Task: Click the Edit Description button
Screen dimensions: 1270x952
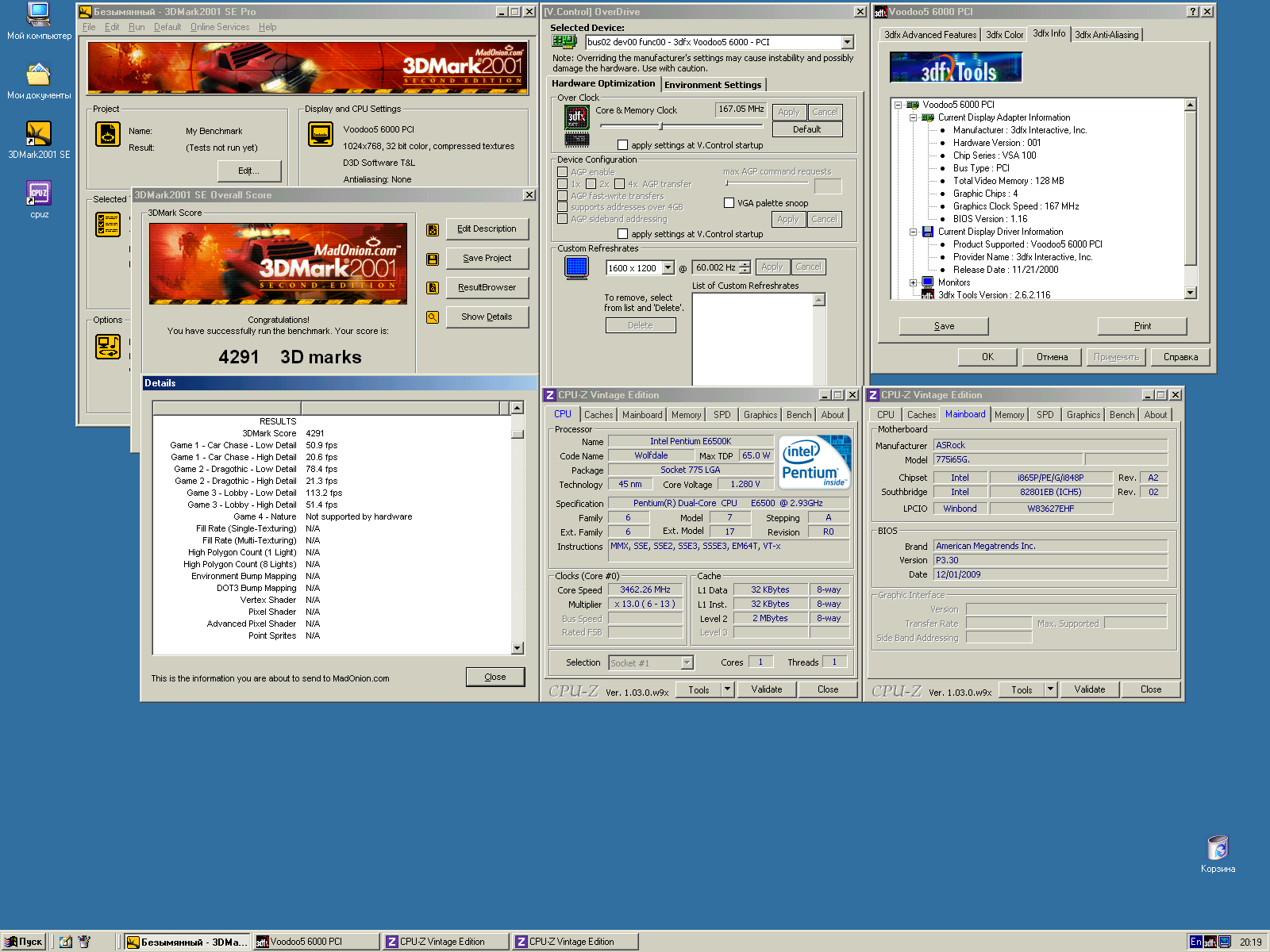Action: click(x=487, y=229)
